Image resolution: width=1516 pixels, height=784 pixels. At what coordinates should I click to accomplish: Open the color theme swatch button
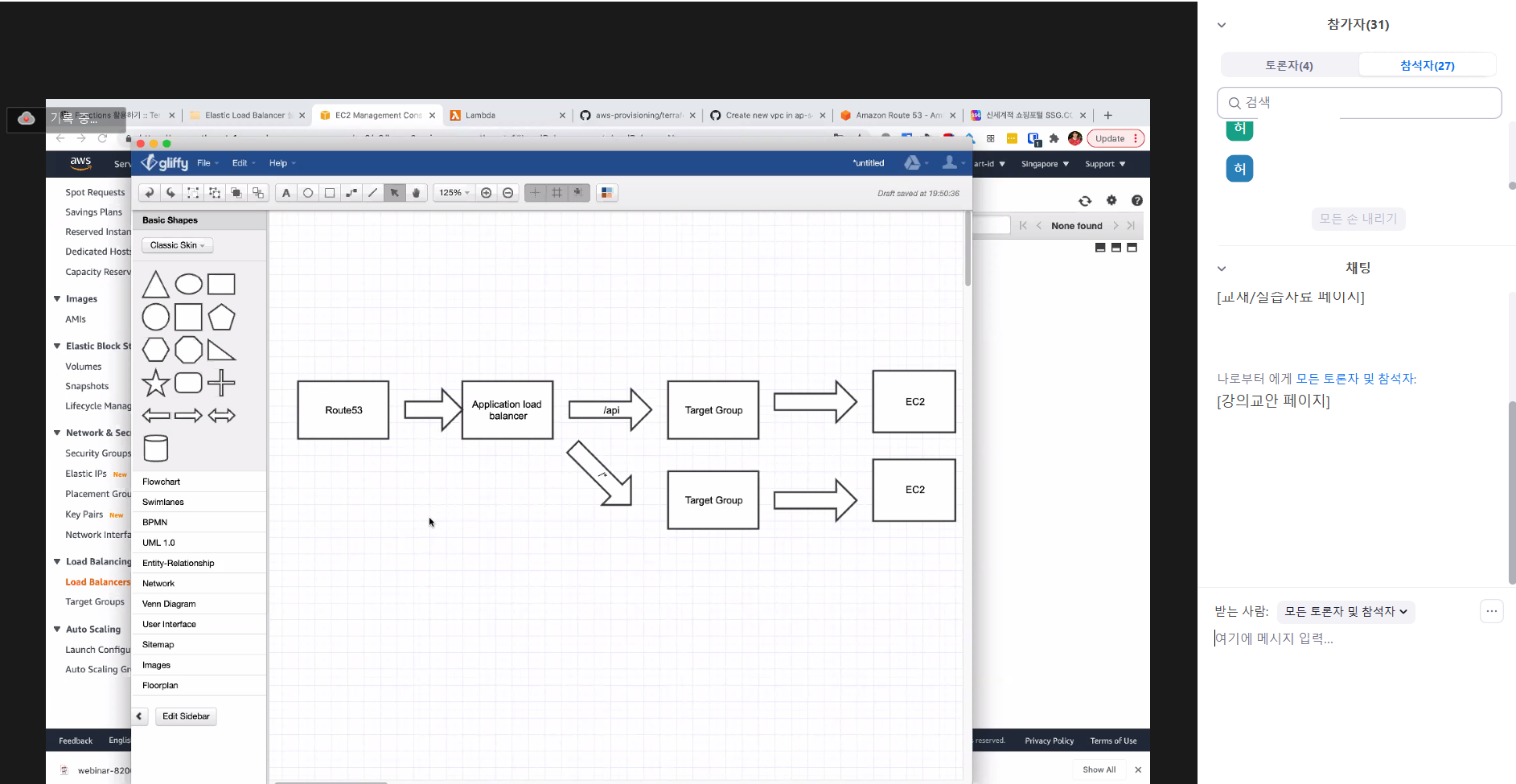pos(607,193)
